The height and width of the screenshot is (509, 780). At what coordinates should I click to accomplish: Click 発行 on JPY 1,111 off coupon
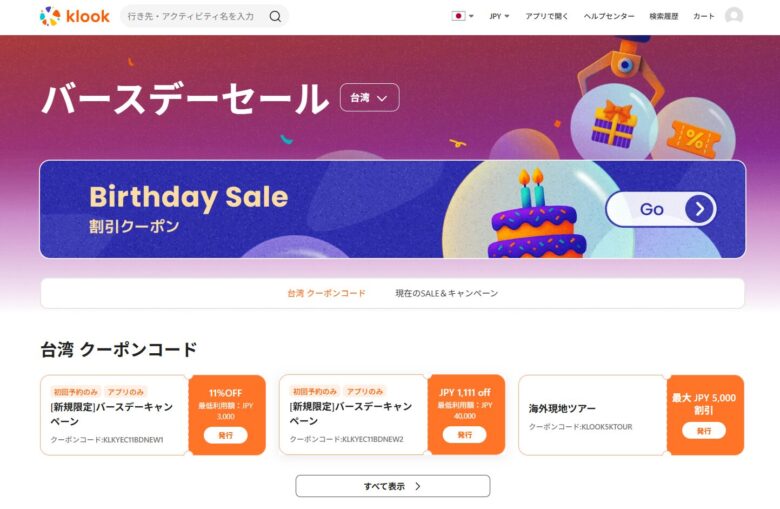(464, 434)
